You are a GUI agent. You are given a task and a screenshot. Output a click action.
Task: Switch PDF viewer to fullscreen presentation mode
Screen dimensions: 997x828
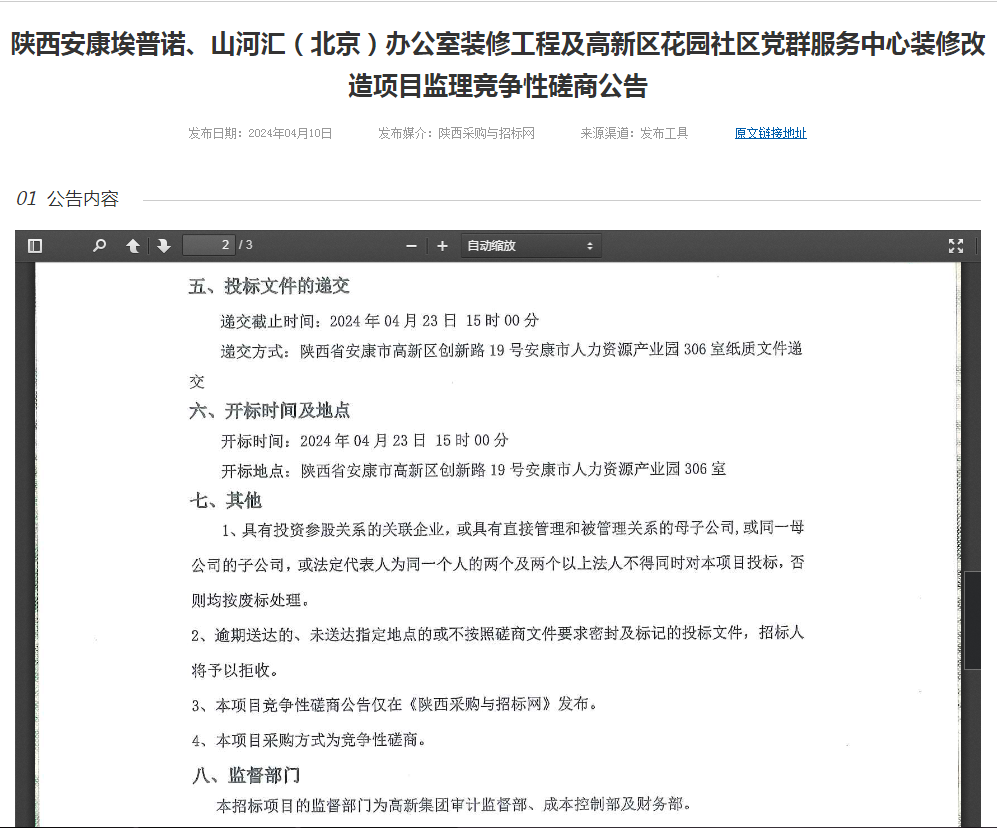(x=956, y=245)
